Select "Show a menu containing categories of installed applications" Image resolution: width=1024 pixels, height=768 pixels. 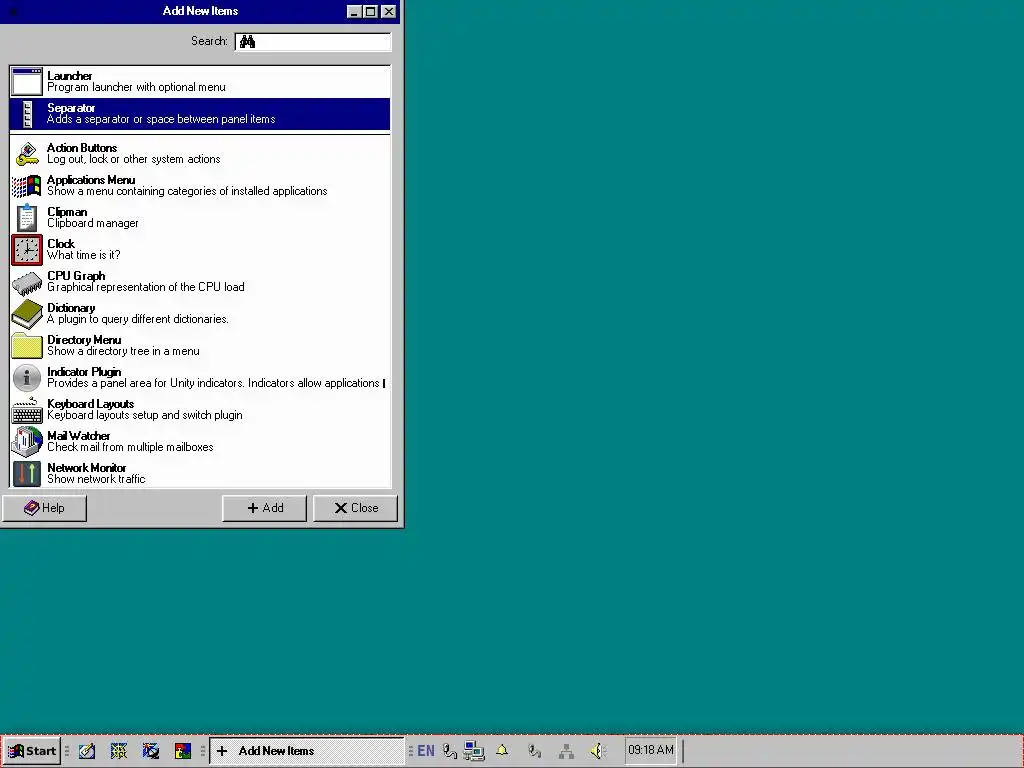click(187, 191)
